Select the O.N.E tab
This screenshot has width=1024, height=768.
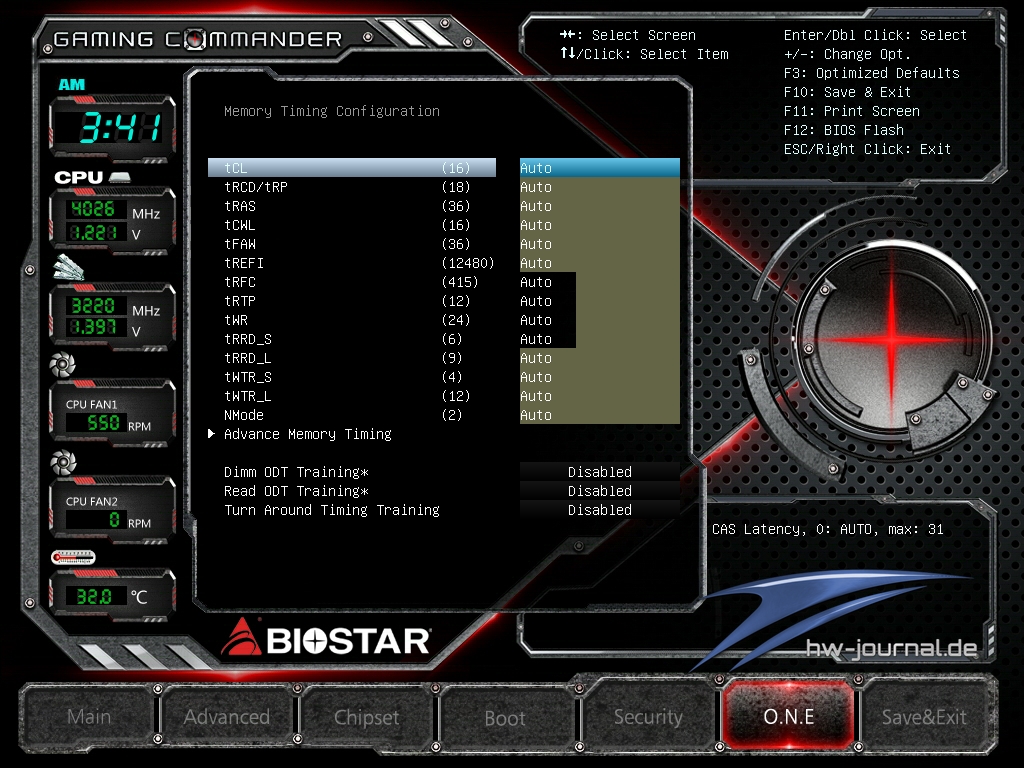788,716
